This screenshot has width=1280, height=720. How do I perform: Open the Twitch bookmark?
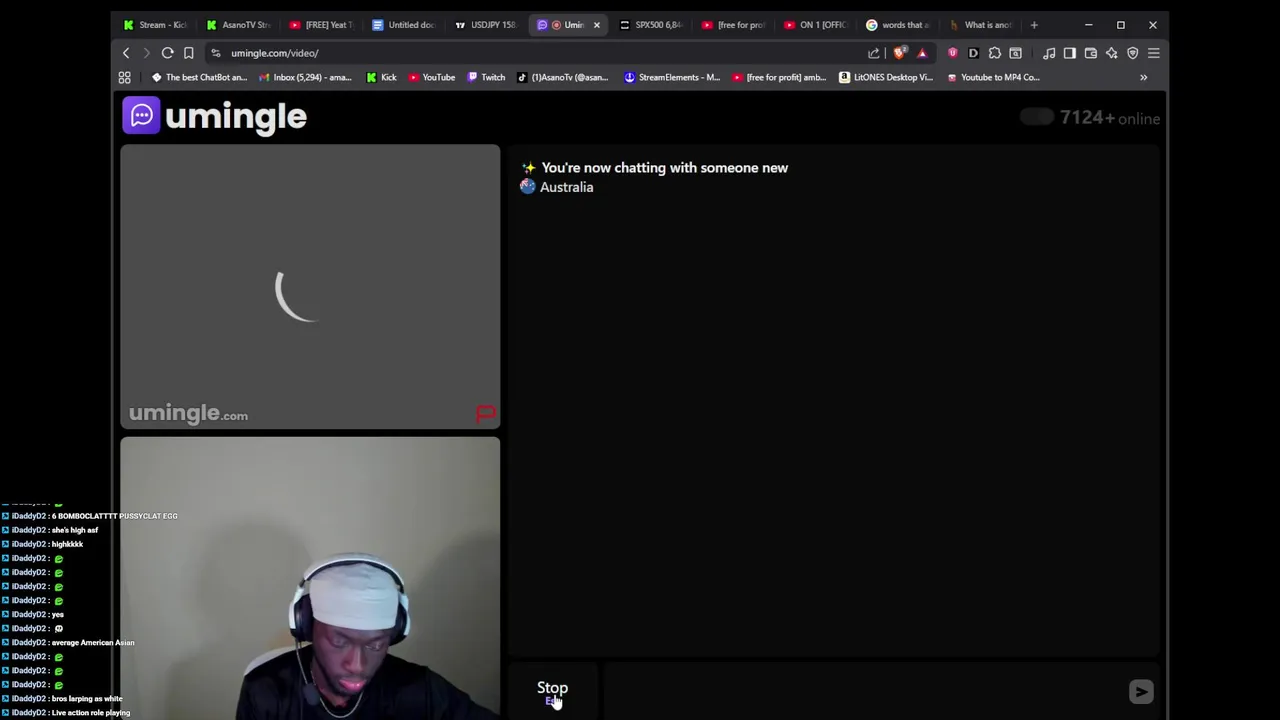[x=486, y=77]
